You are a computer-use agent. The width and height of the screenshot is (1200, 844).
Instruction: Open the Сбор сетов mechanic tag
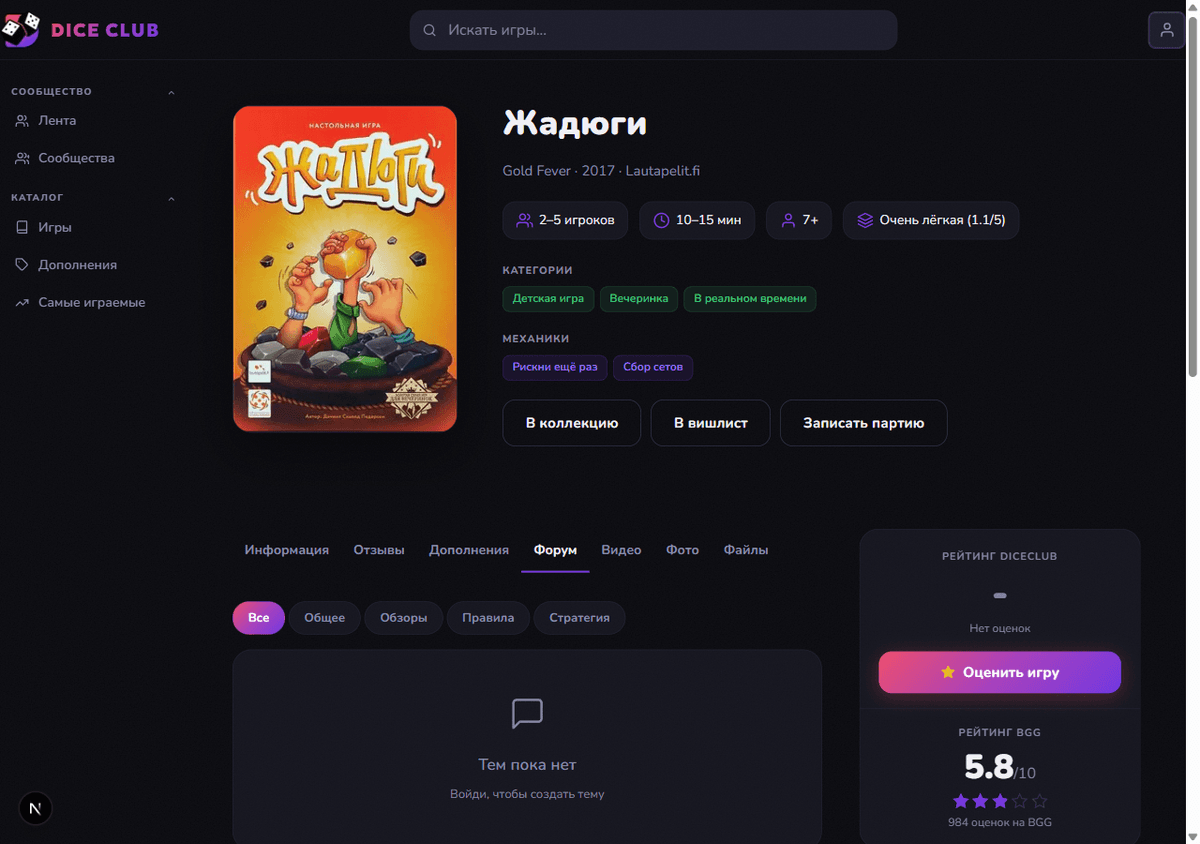point(653,367)
